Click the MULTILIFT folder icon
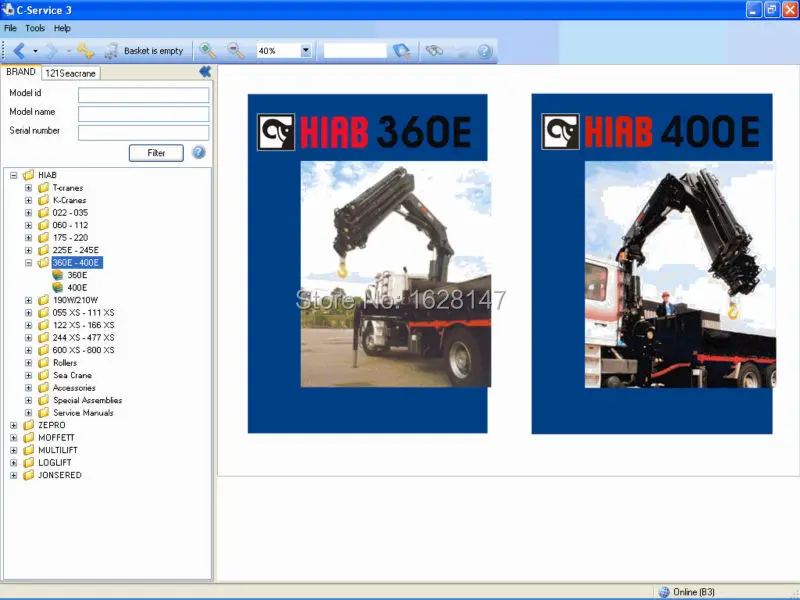The height and width of the screenshot is (600, 800). [x=29, y=450]
